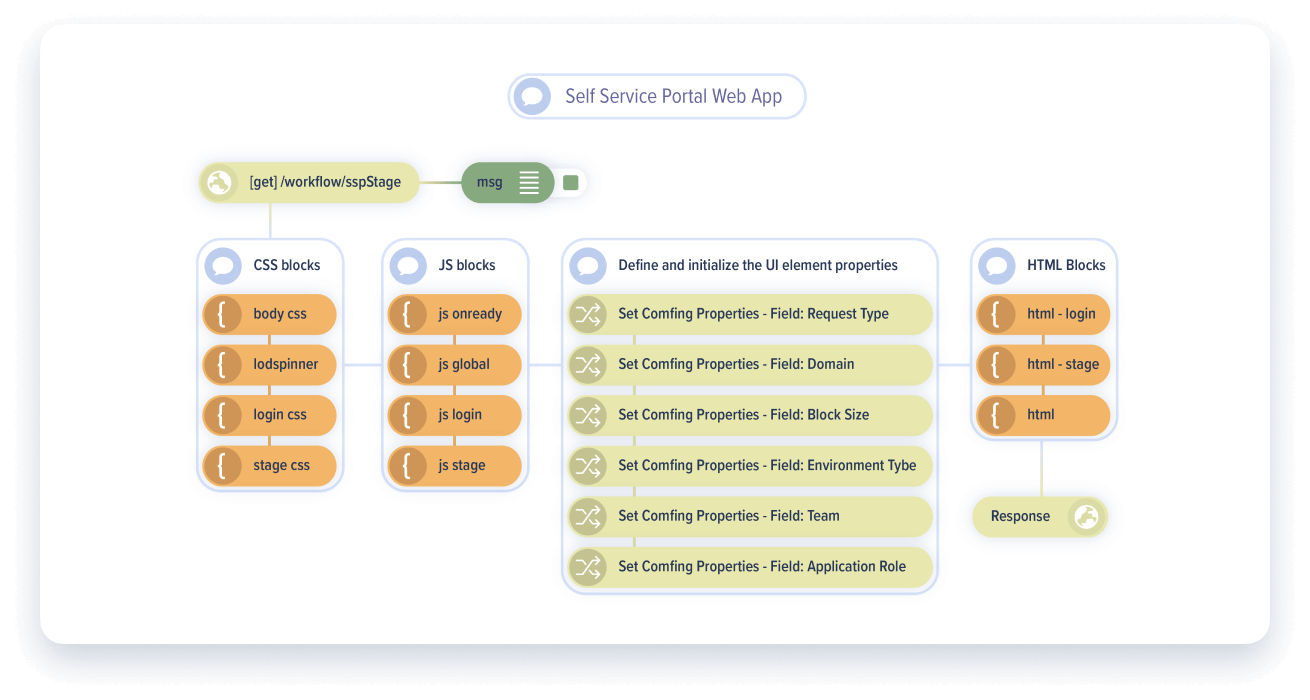
Task: Click the curly brace icon on body css node
Action: point(221,314)
